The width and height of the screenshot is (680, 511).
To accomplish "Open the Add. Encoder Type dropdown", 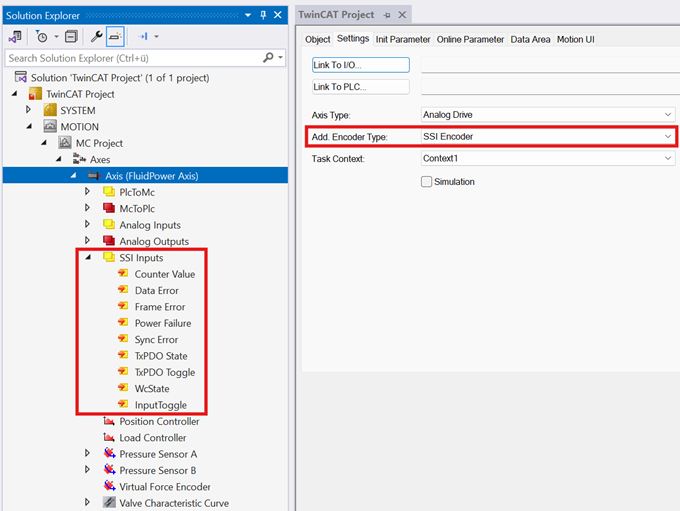I will (x=548, y=136).
